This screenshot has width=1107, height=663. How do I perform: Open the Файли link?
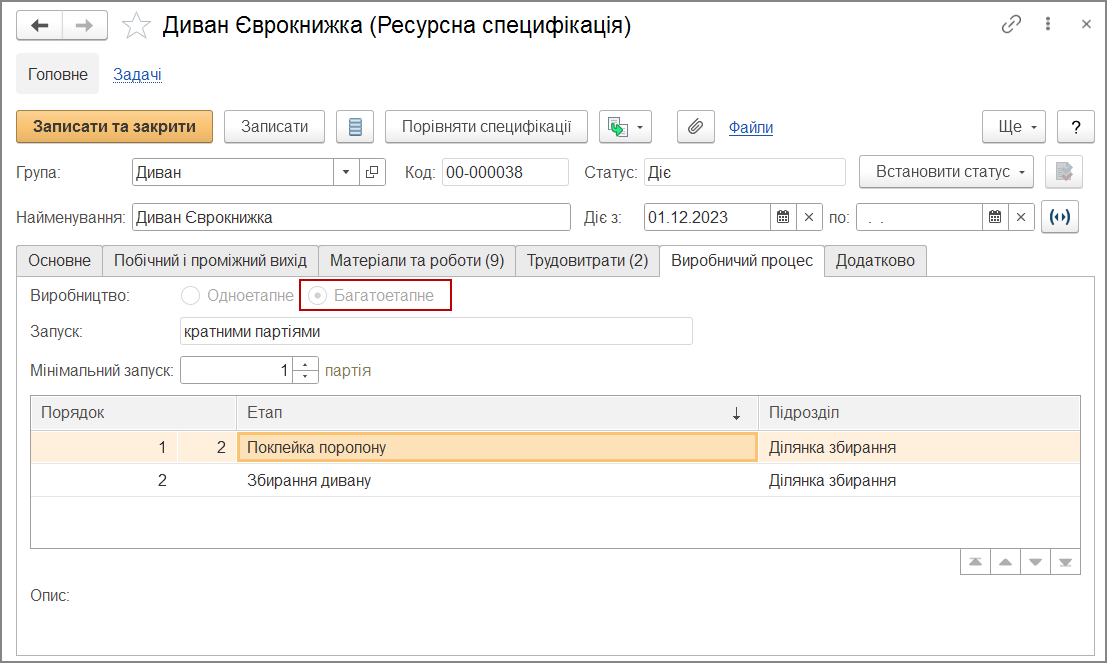750,127
